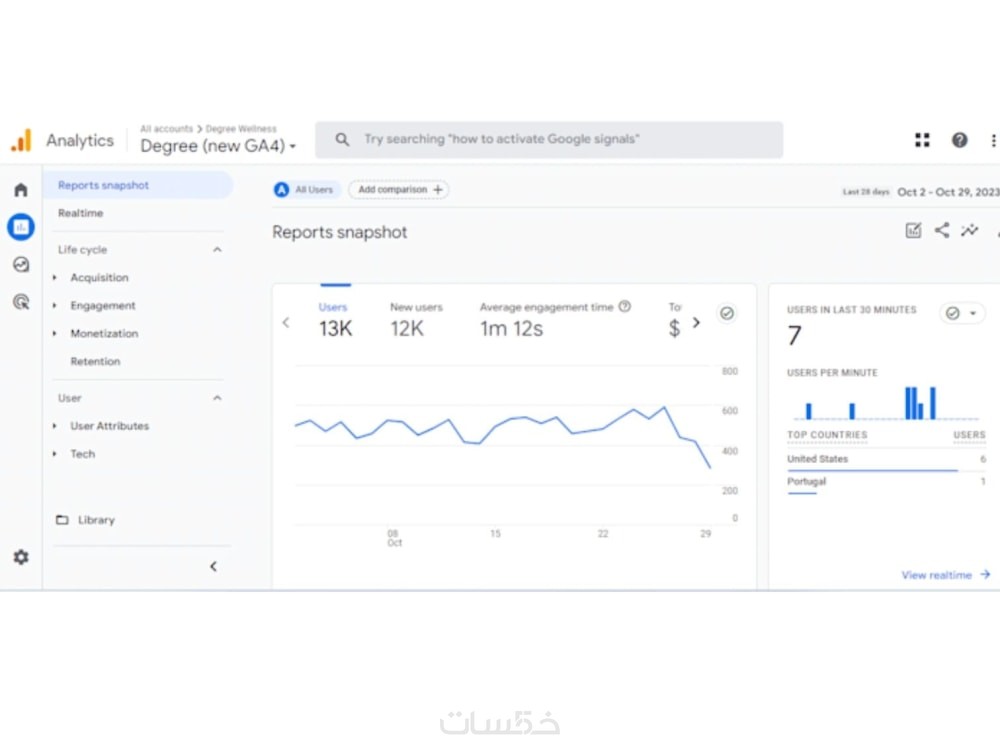The height and width of the screenshot is (750, 1000).
Task: Click Add comparison button
Action: coord(399,189)
